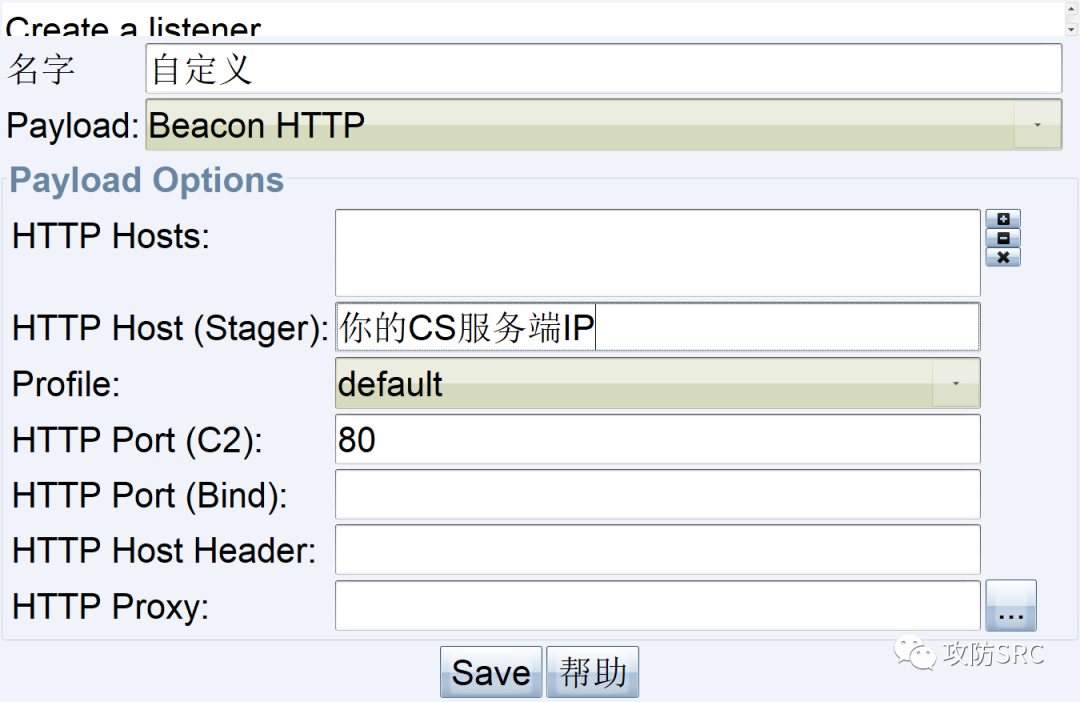The width and height of the screenshot is (1080, 702).
Task: Click the HTTP Proxy ellipsis browse button
Action: pos(1011,606)
